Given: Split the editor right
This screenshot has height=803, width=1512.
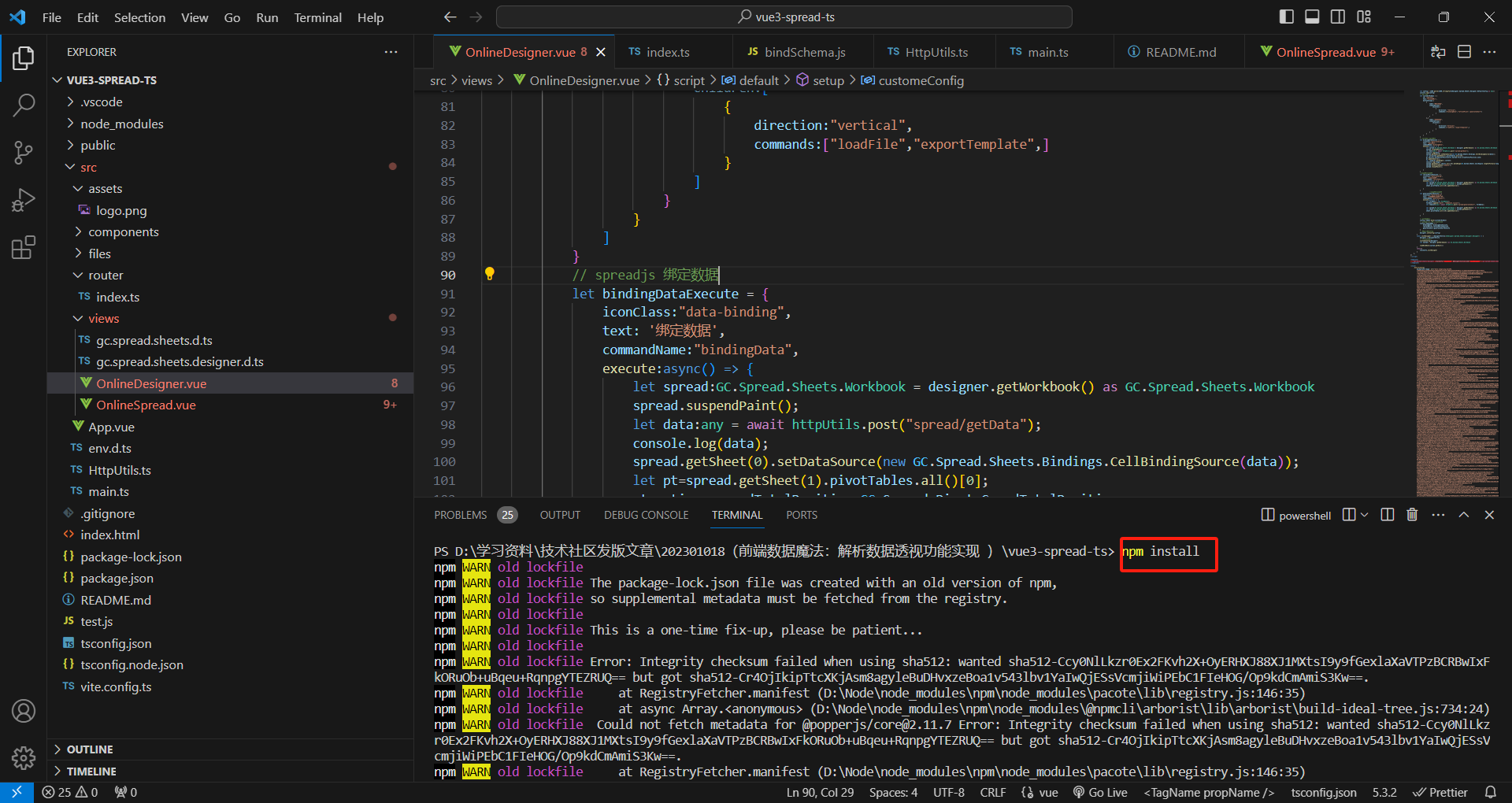Looking at the screenshot, I should (1464, 52).
